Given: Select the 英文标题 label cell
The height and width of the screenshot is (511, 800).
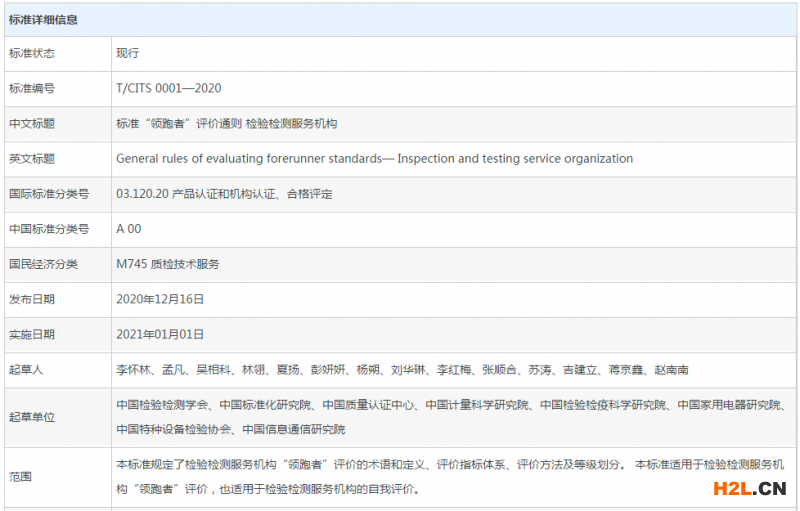Looking at the screenshot, I should point(58,159).
